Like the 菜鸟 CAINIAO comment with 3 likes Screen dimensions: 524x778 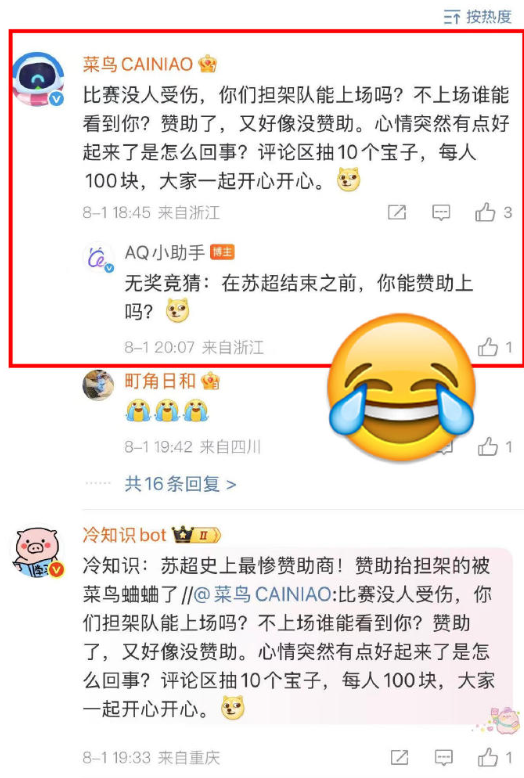pos(493,212)
